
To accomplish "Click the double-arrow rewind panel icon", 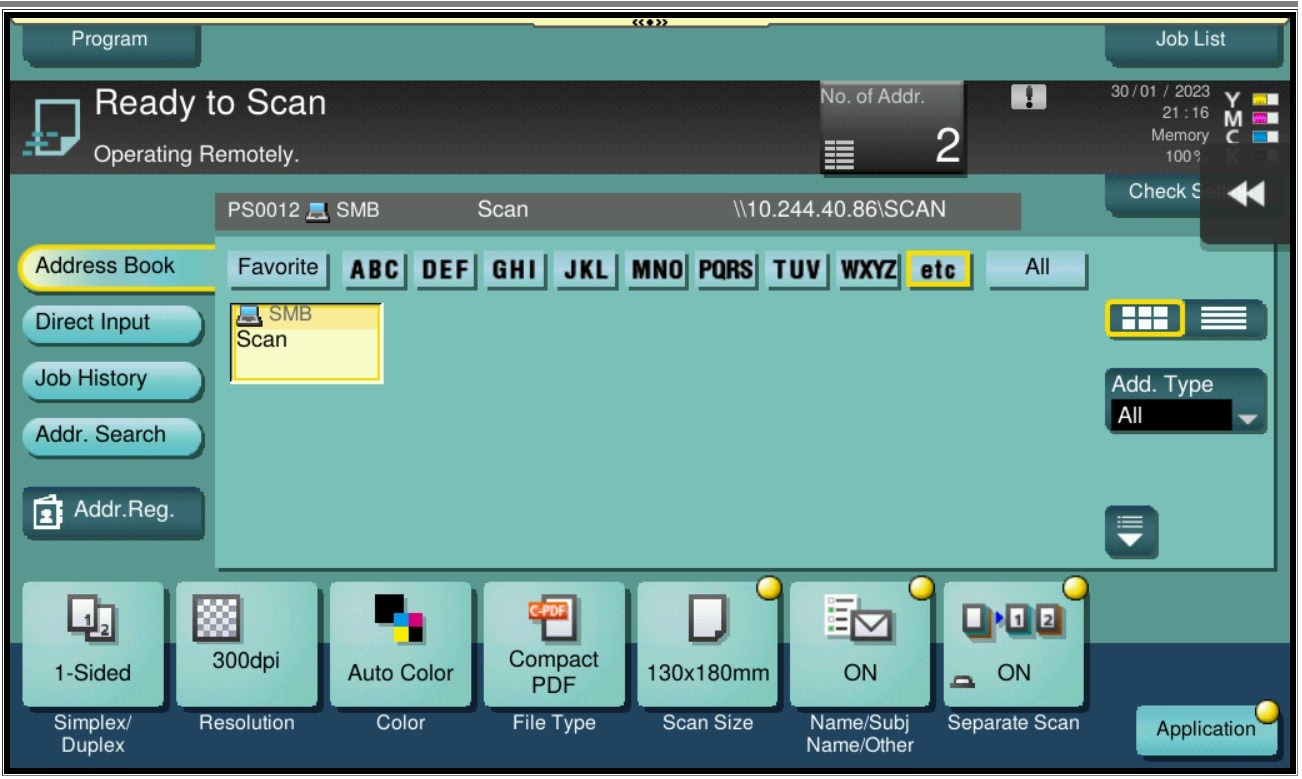I will (x=1245, y=195).
